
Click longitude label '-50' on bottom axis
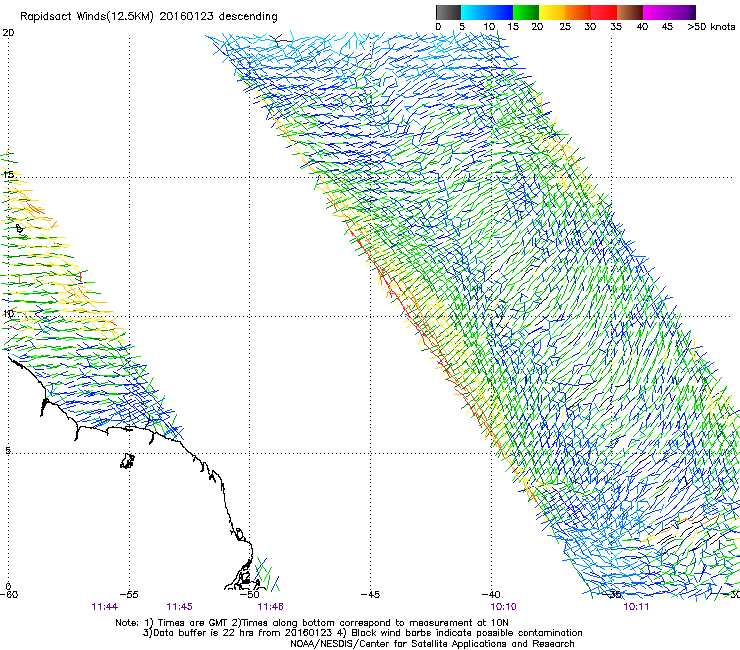pos(250,594)
